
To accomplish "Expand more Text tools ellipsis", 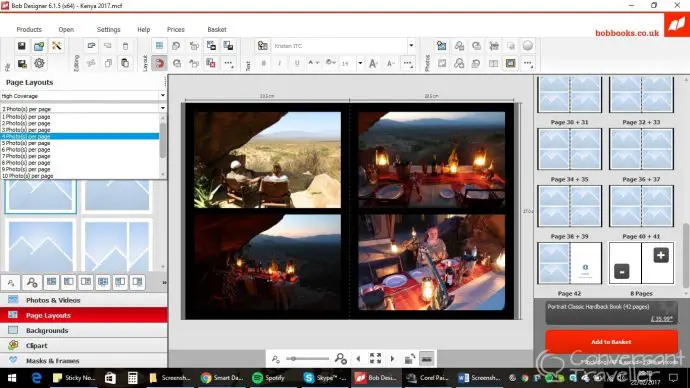I will (x=407, y=63).
